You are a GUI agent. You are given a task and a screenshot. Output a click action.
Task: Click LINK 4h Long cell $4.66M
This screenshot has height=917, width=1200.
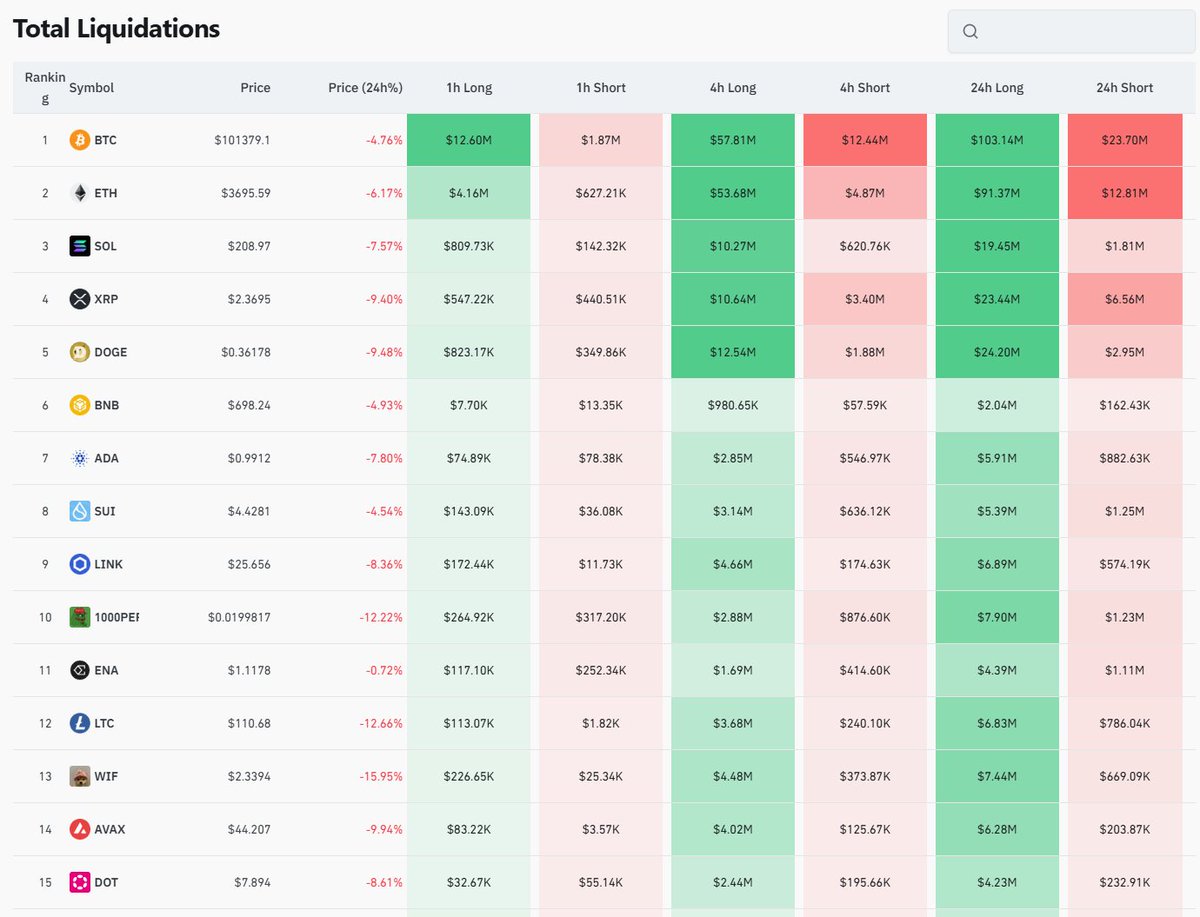[x=733, y=564]
